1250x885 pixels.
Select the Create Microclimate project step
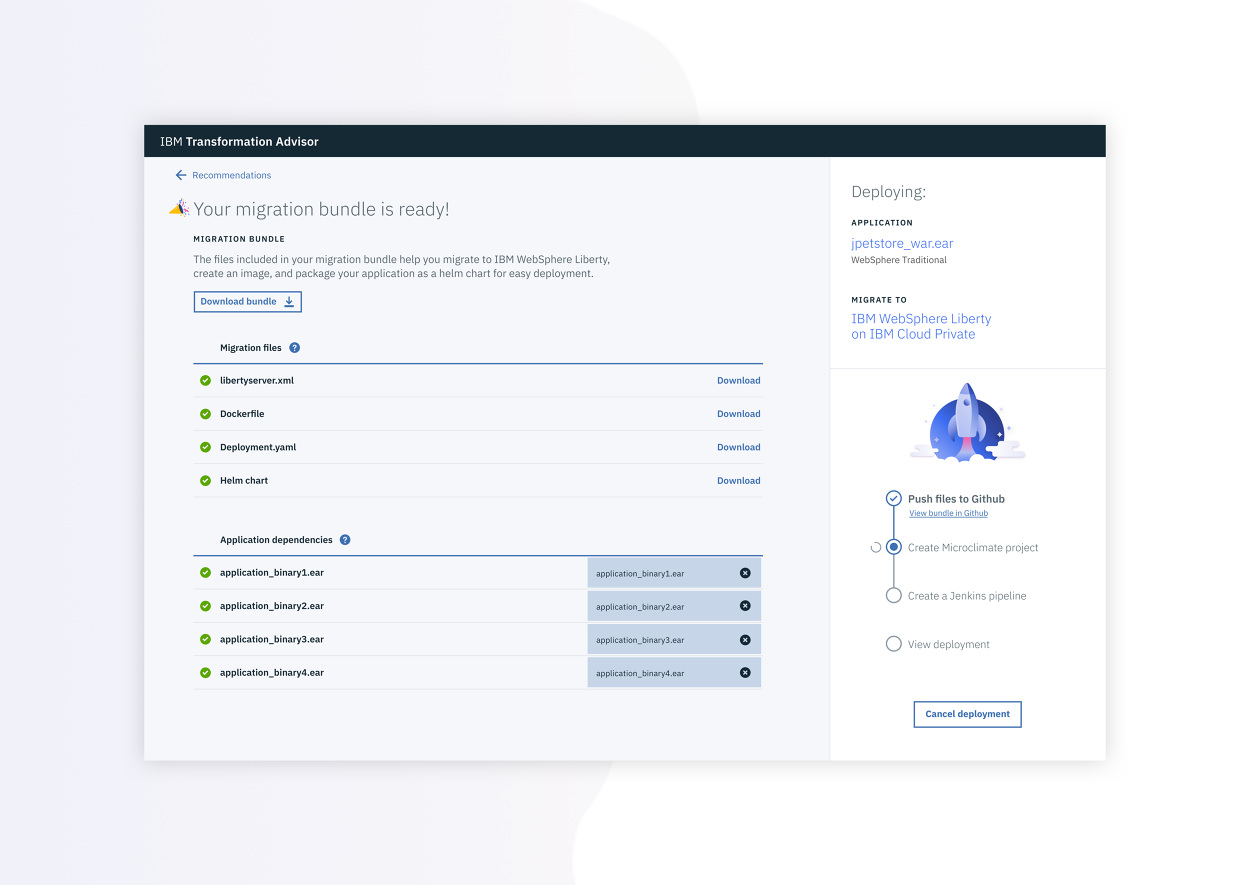893,547
